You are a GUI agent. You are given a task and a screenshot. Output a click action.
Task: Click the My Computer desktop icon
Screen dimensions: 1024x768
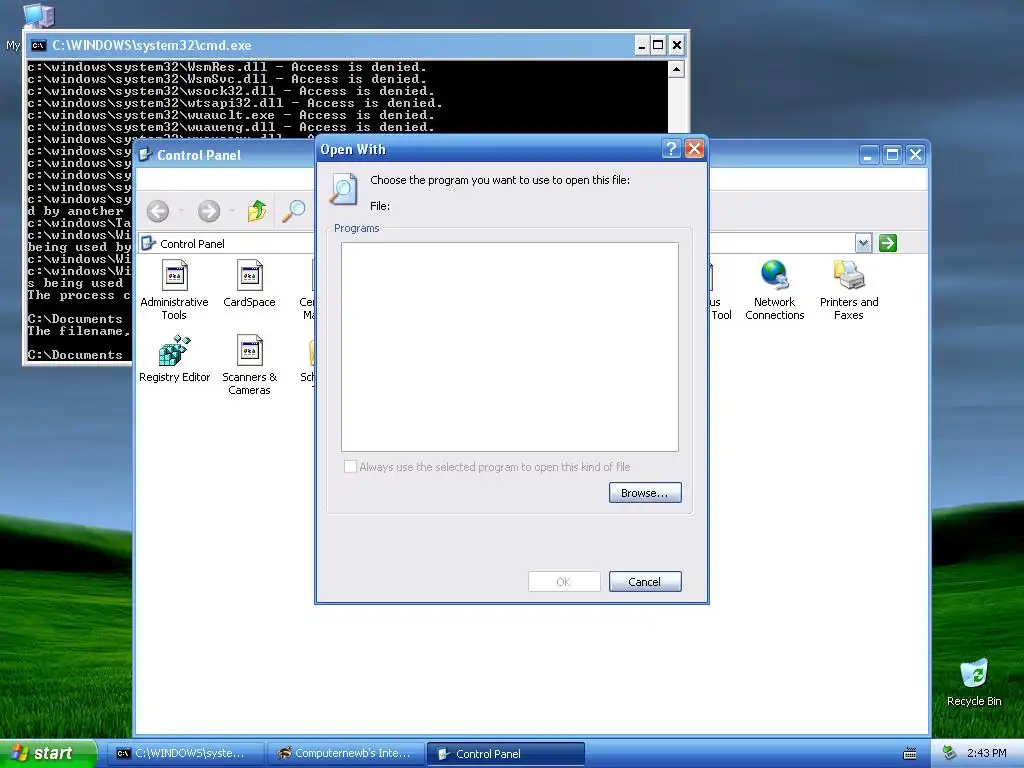tap(38, 14)
